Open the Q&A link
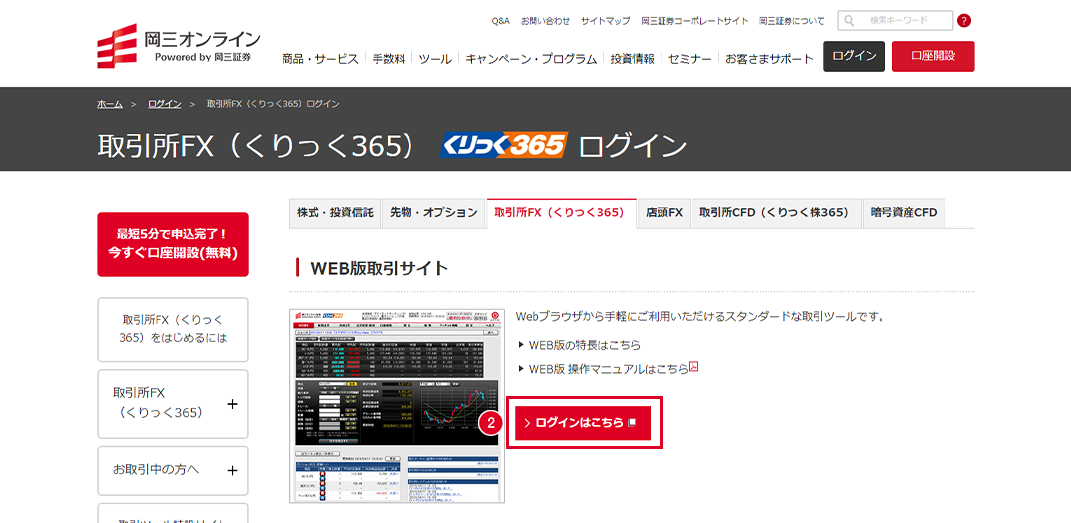This screenshot has height=523, width=1071. 501,21
